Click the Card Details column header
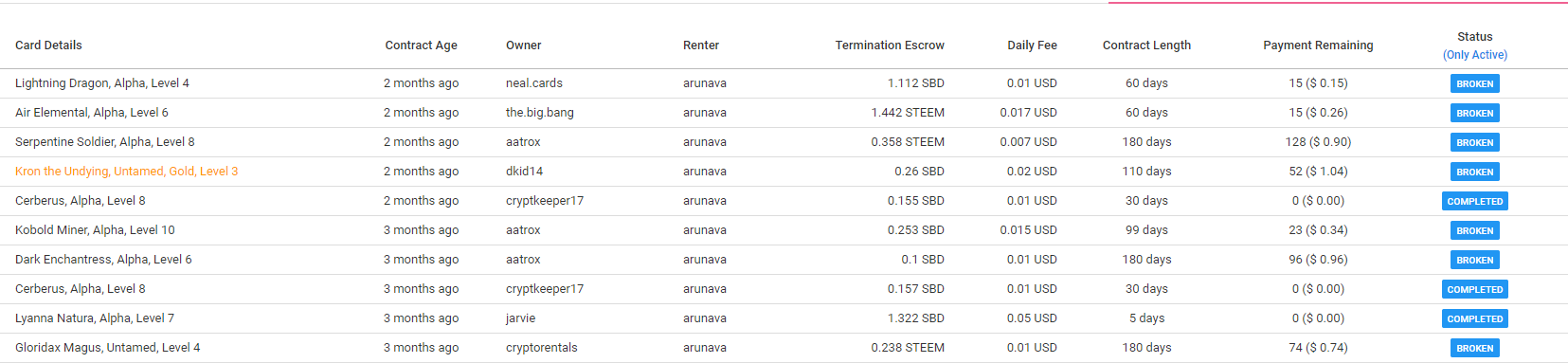 click(x=48, y=45)
